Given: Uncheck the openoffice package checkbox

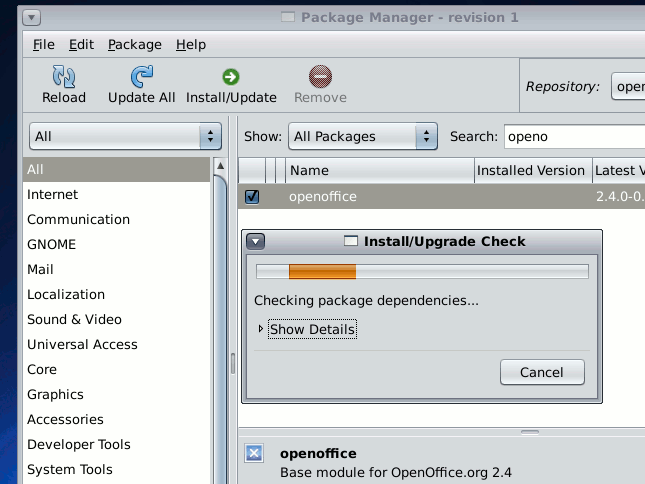Looking at the screenshot, I should [252, 197].
